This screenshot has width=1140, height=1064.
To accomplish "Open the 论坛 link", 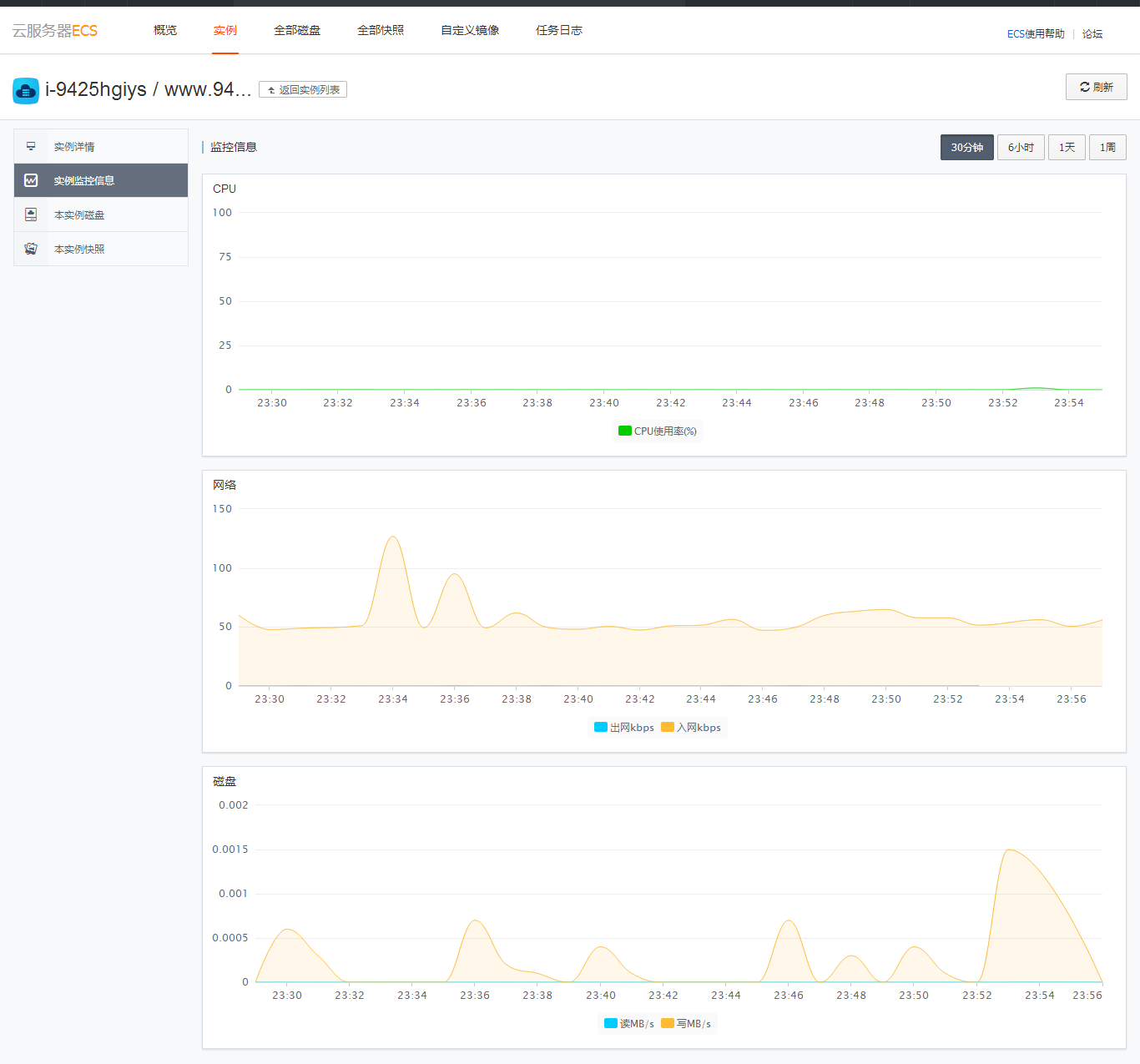I will click(1092, 34).
